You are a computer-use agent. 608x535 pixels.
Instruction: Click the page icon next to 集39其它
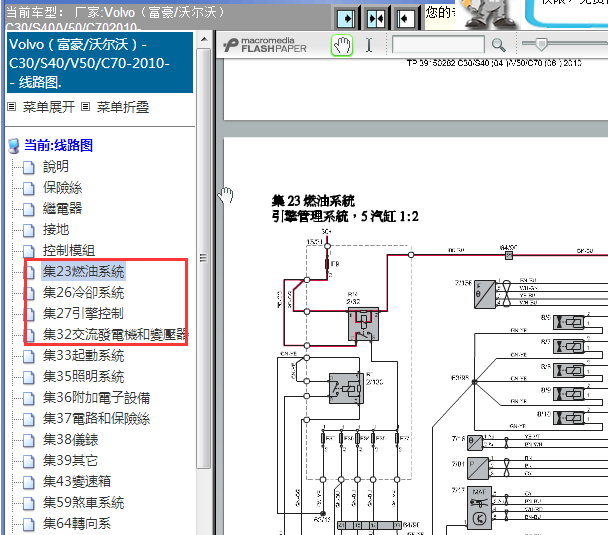[x=28, y=461]
